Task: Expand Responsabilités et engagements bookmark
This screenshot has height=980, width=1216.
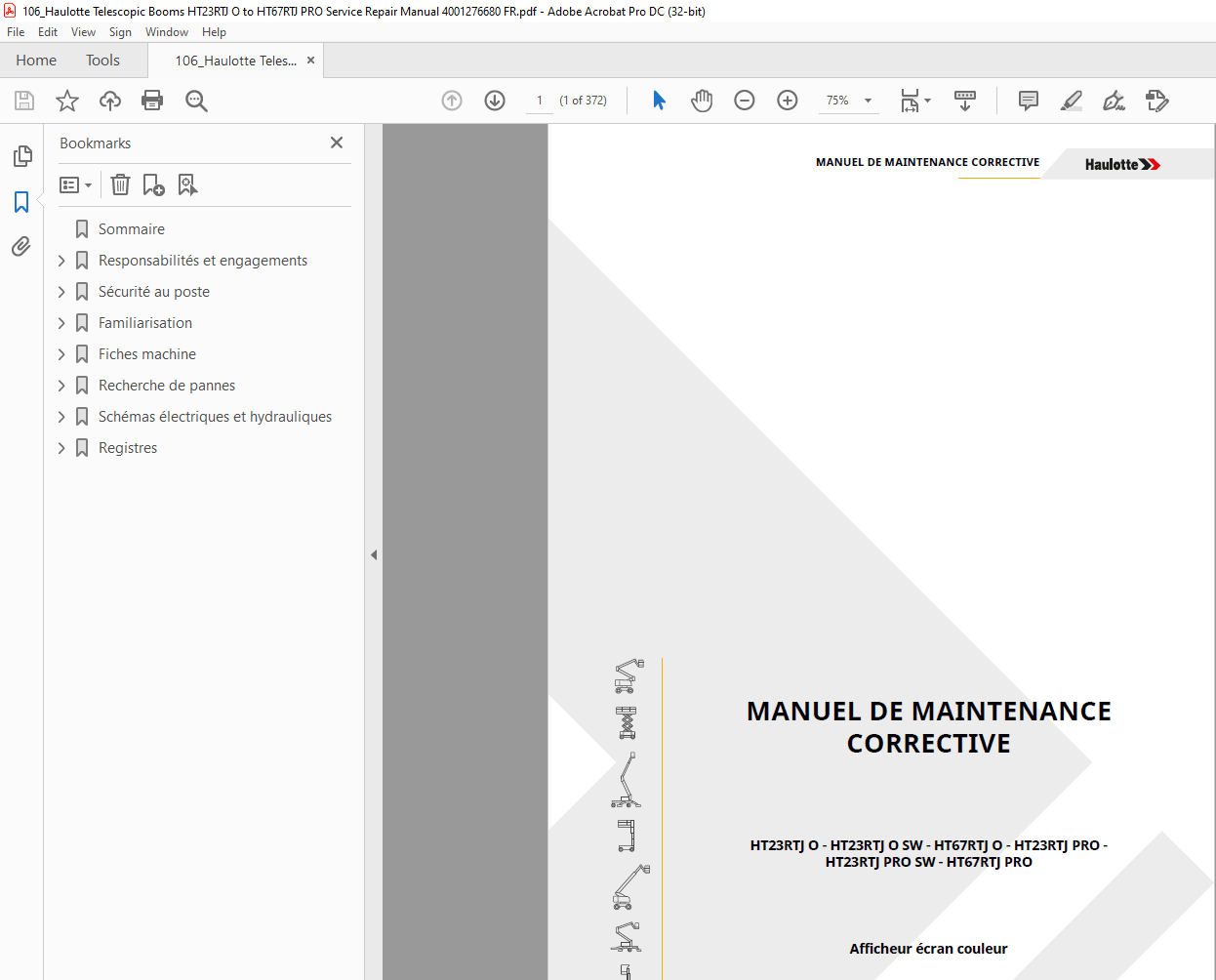Action: [x=61, y=261]
